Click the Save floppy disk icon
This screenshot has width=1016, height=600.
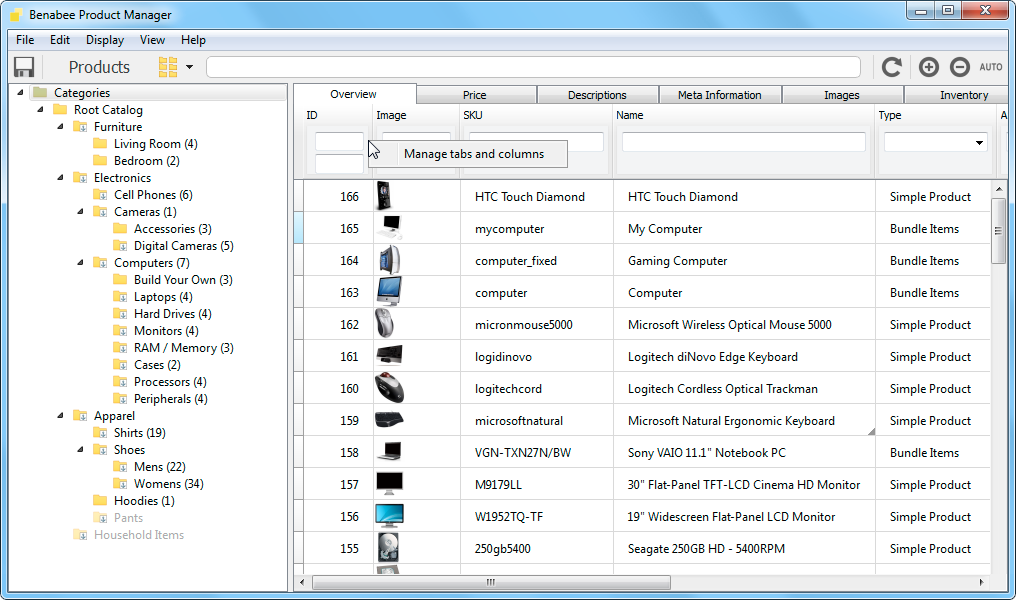click(x=24, y=67)
